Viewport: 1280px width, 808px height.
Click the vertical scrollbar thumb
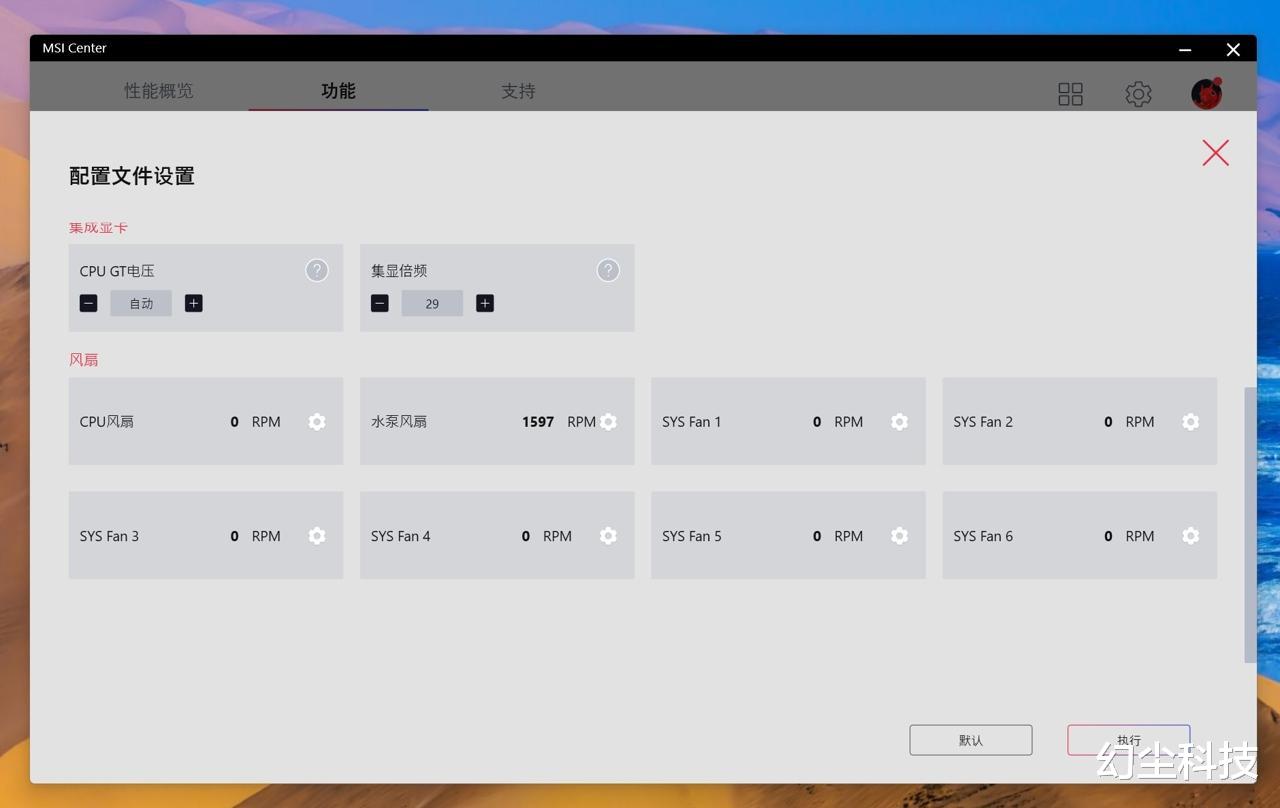[1250, 525]
